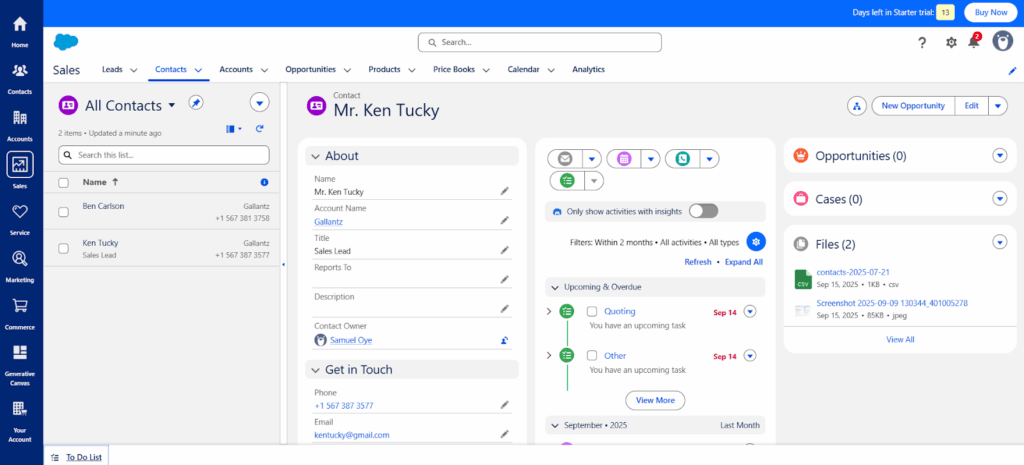The width and height of the screenshot is (1024, 465).
Task: Open the activity filter settings gear
Action: (756, 241)
